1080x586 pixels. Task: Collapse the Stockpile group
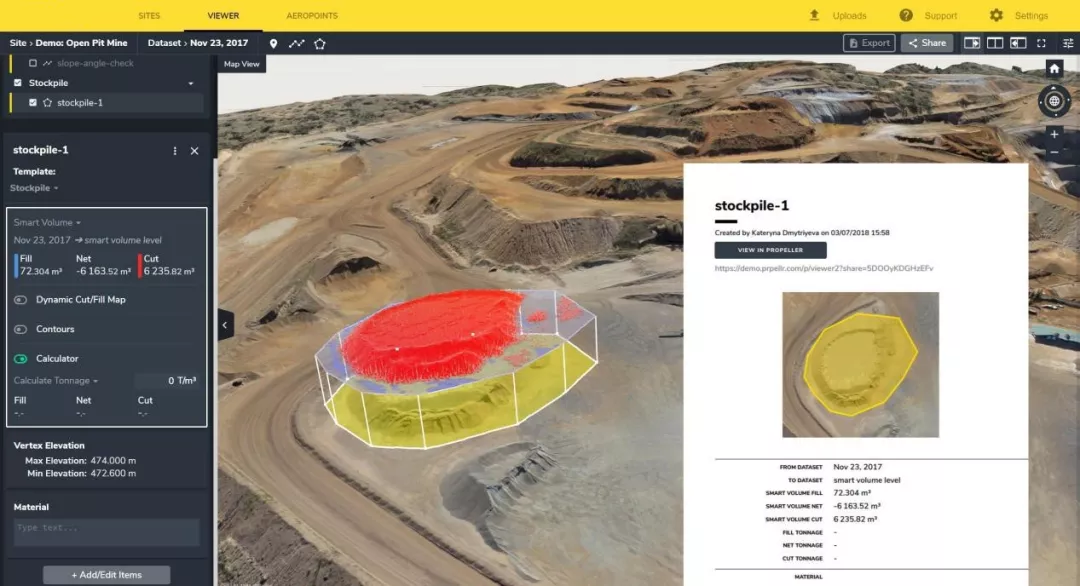coord(191,83)
